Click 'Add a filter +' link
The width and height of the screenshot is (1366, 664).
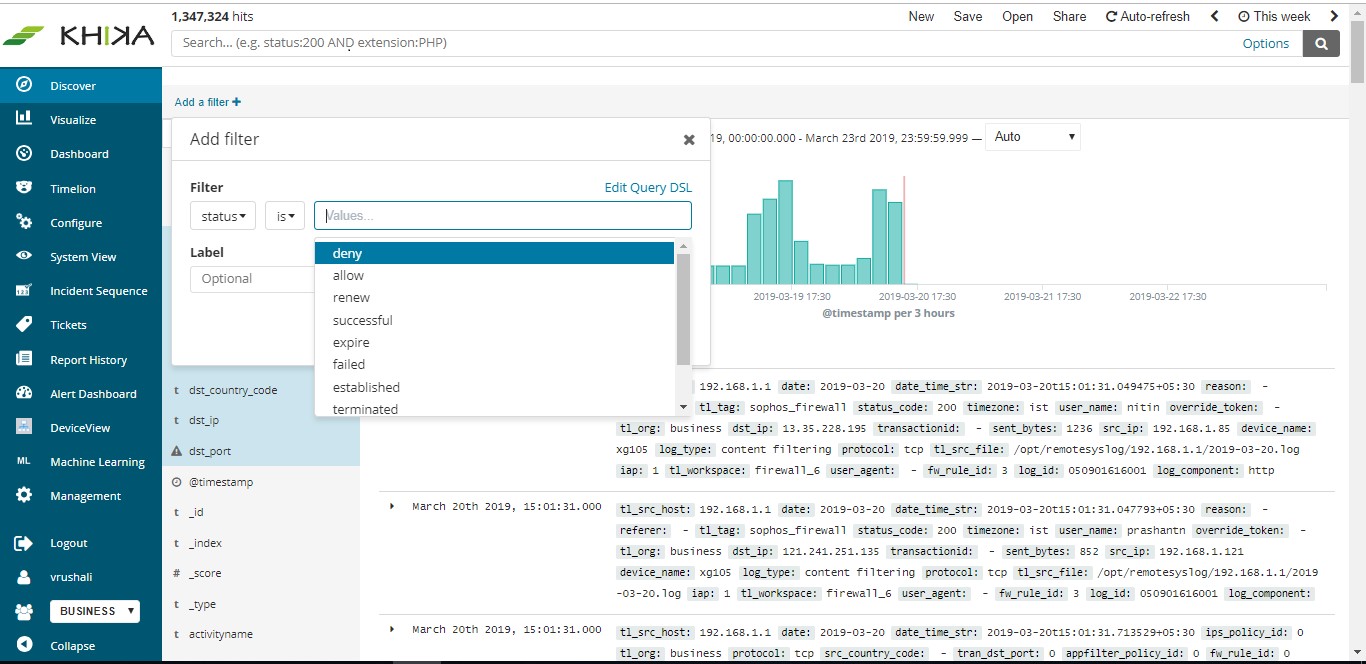pos(207,102)
